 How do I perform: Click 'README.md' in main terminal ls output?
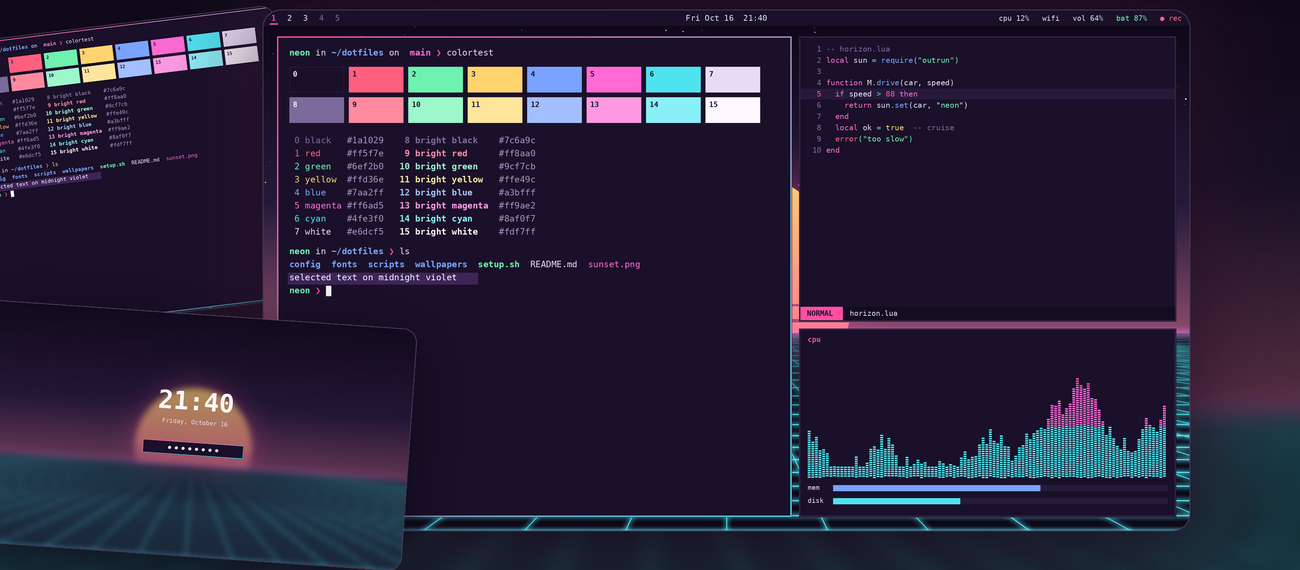click(554, 265)
